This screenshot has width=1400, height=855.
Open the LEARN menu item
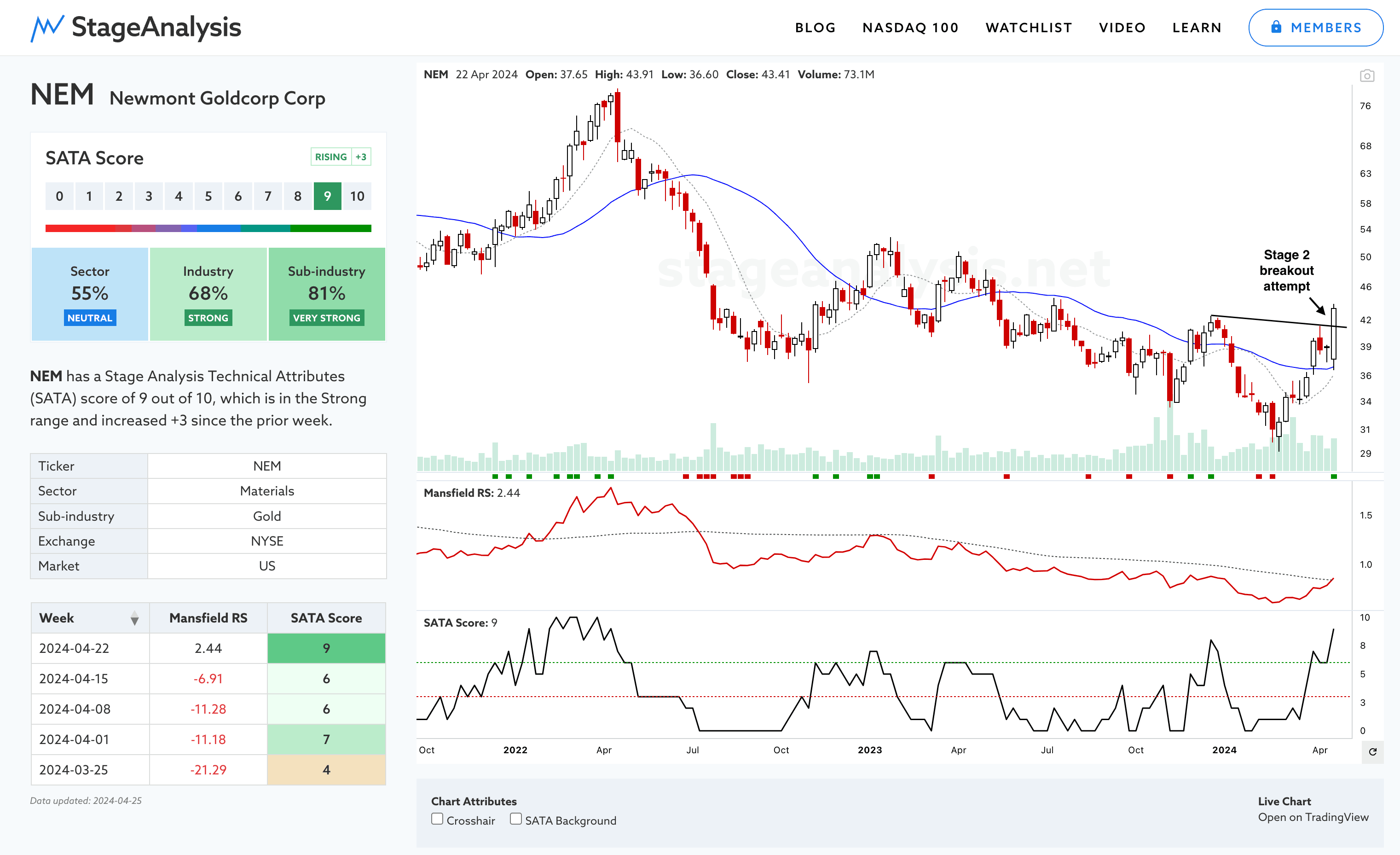coord(1197,28)
